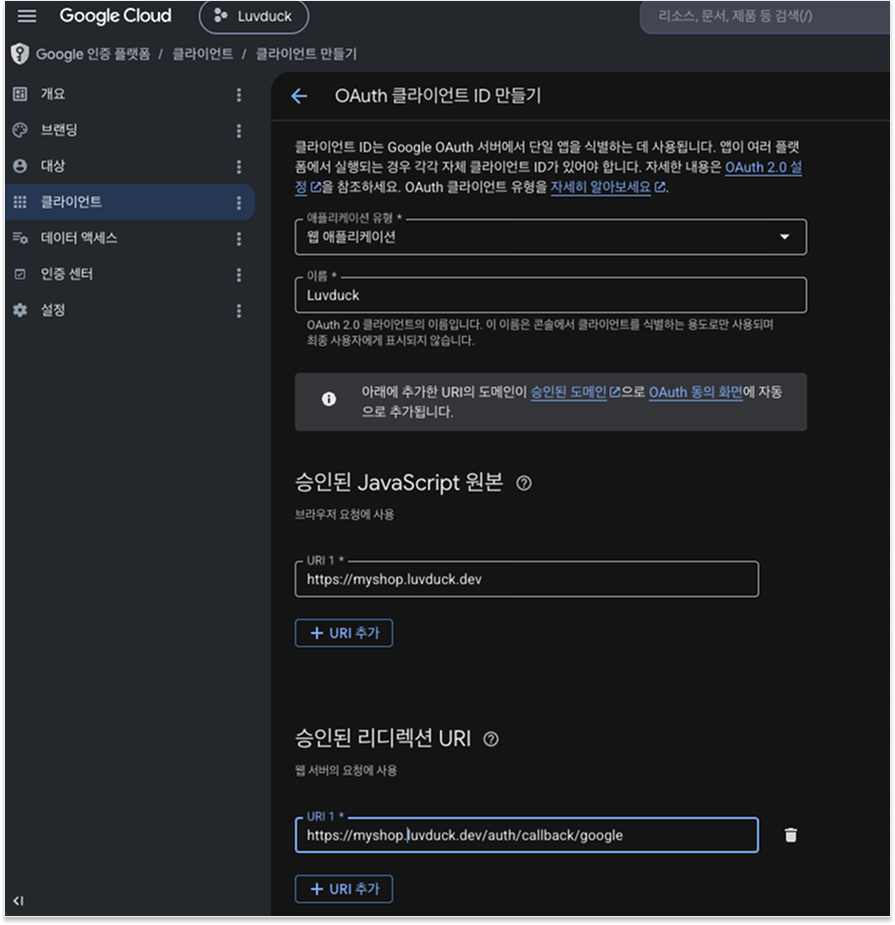Open 설정 in sidebar
Screen dimensions: 895x925
pos(130,310)
